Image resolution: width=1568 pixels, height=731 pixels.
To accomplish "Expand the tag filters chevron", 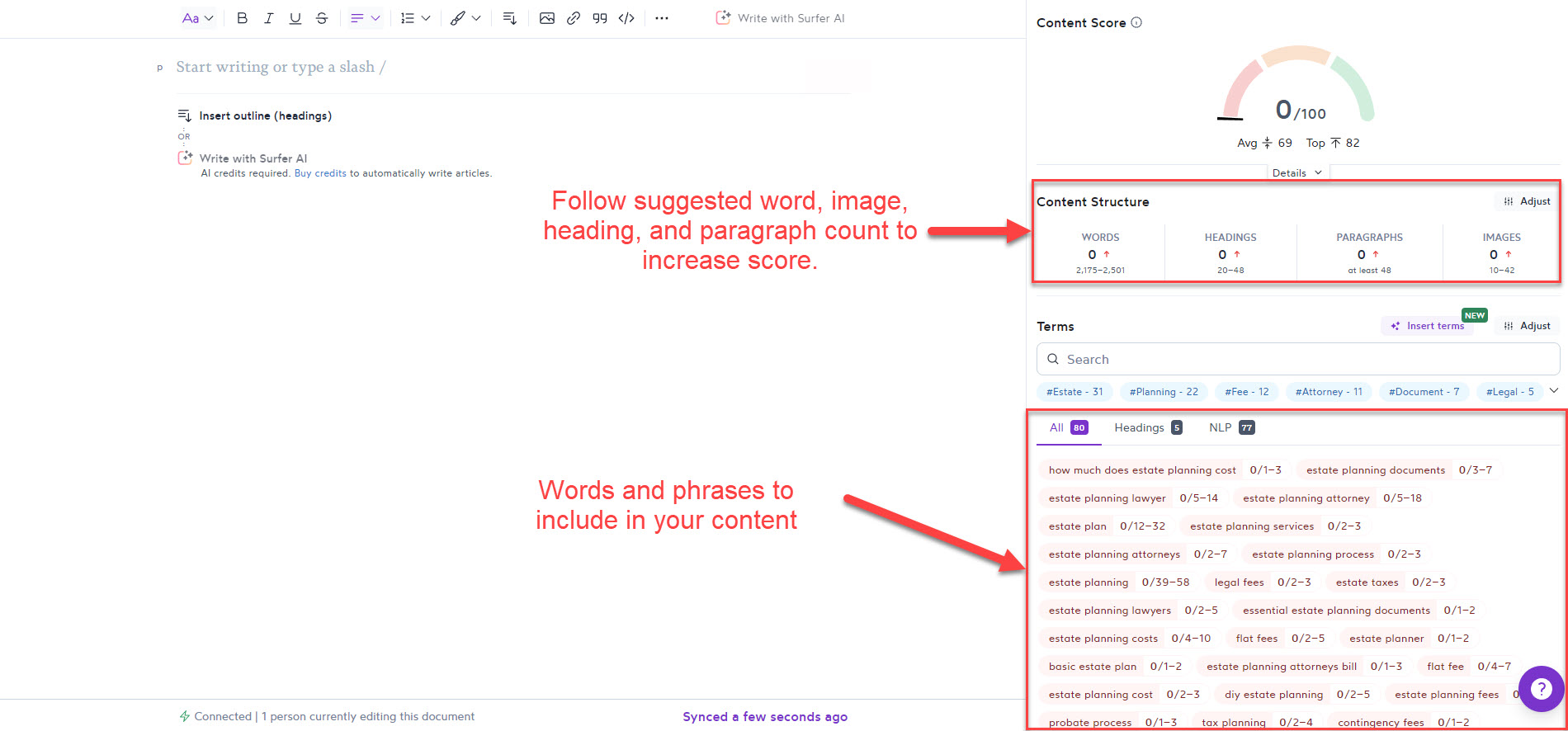I will coord(1554,390).
